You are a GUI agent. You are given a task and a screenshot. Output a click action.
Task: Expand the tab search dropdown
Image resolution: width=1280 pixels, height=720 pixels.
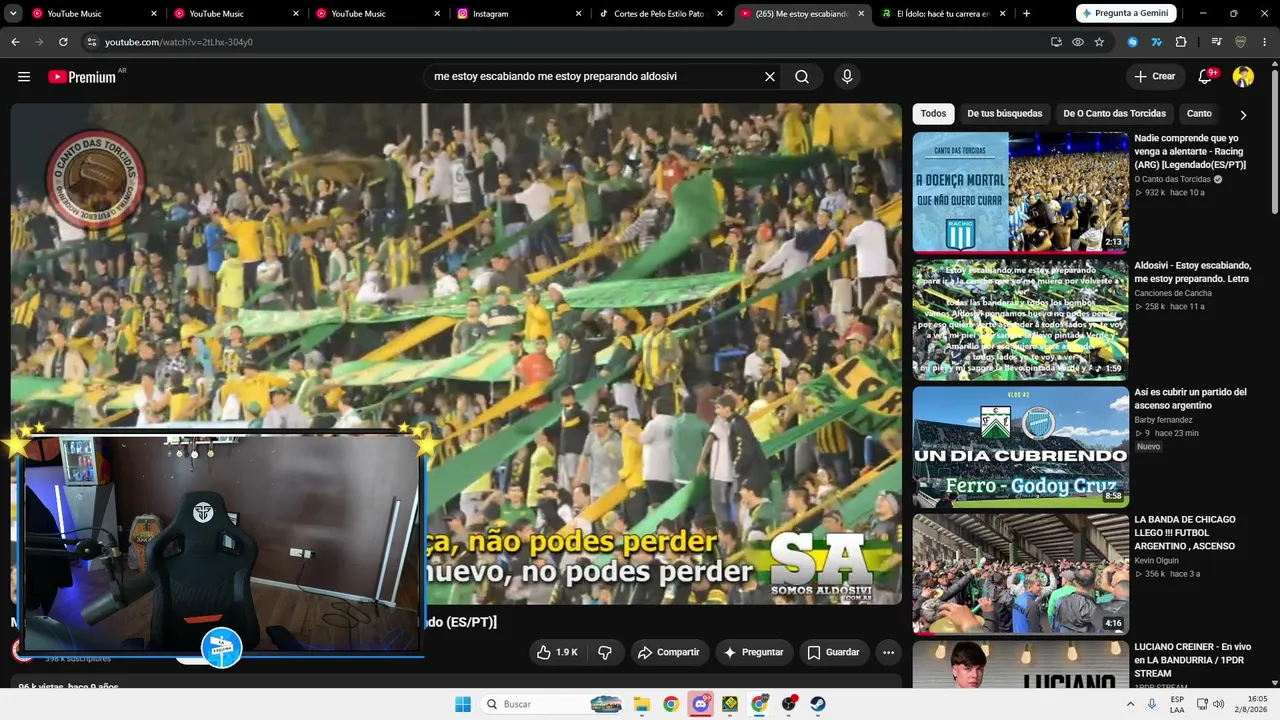click(14, 14)
